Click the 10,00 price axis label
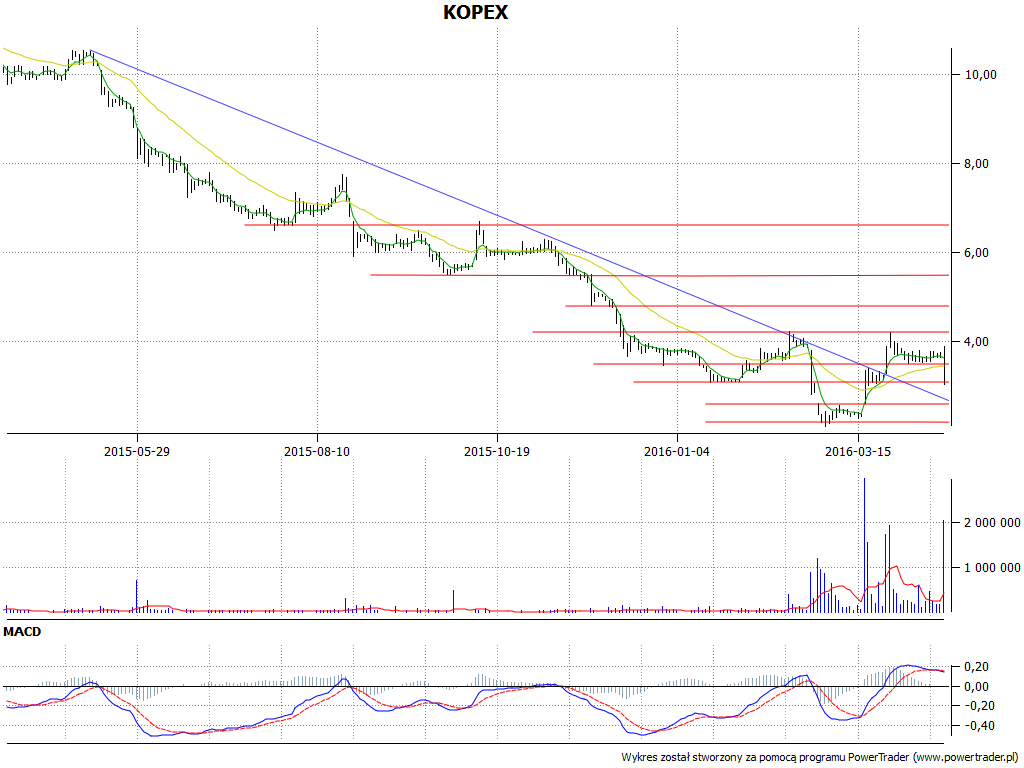The width and height of the screenshot is (1024, 768). 981,75
